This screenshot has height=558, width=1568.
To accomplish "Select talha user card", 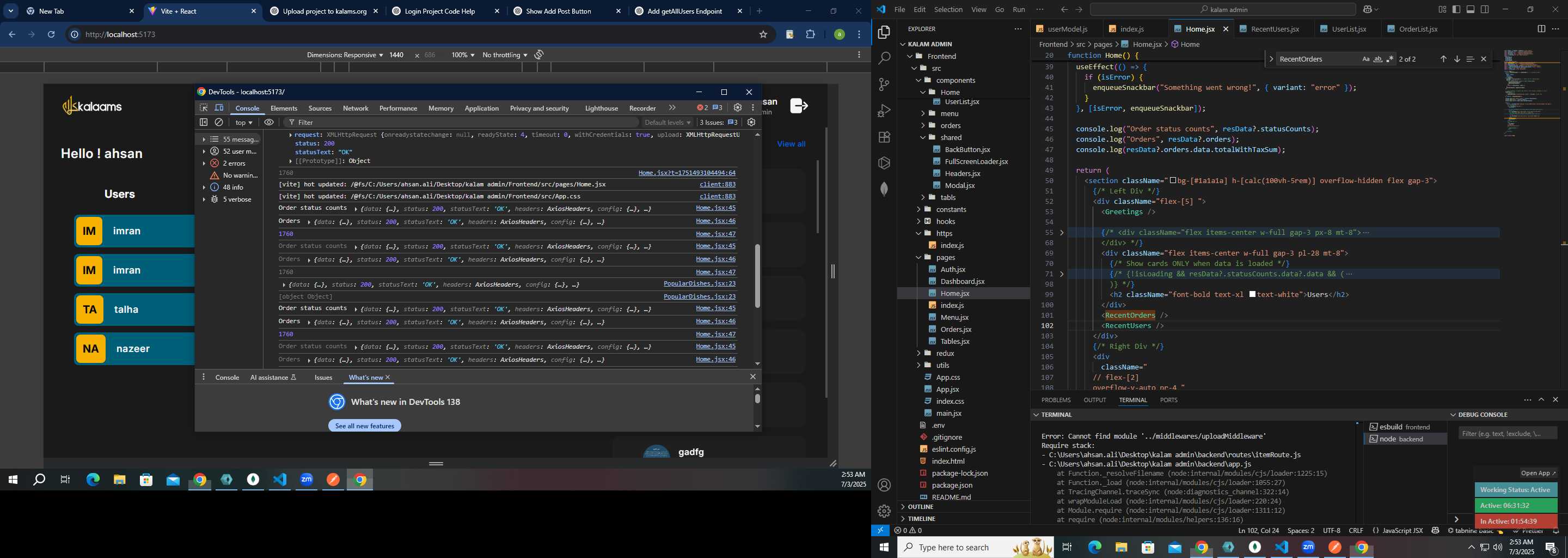I will (134, 310).
